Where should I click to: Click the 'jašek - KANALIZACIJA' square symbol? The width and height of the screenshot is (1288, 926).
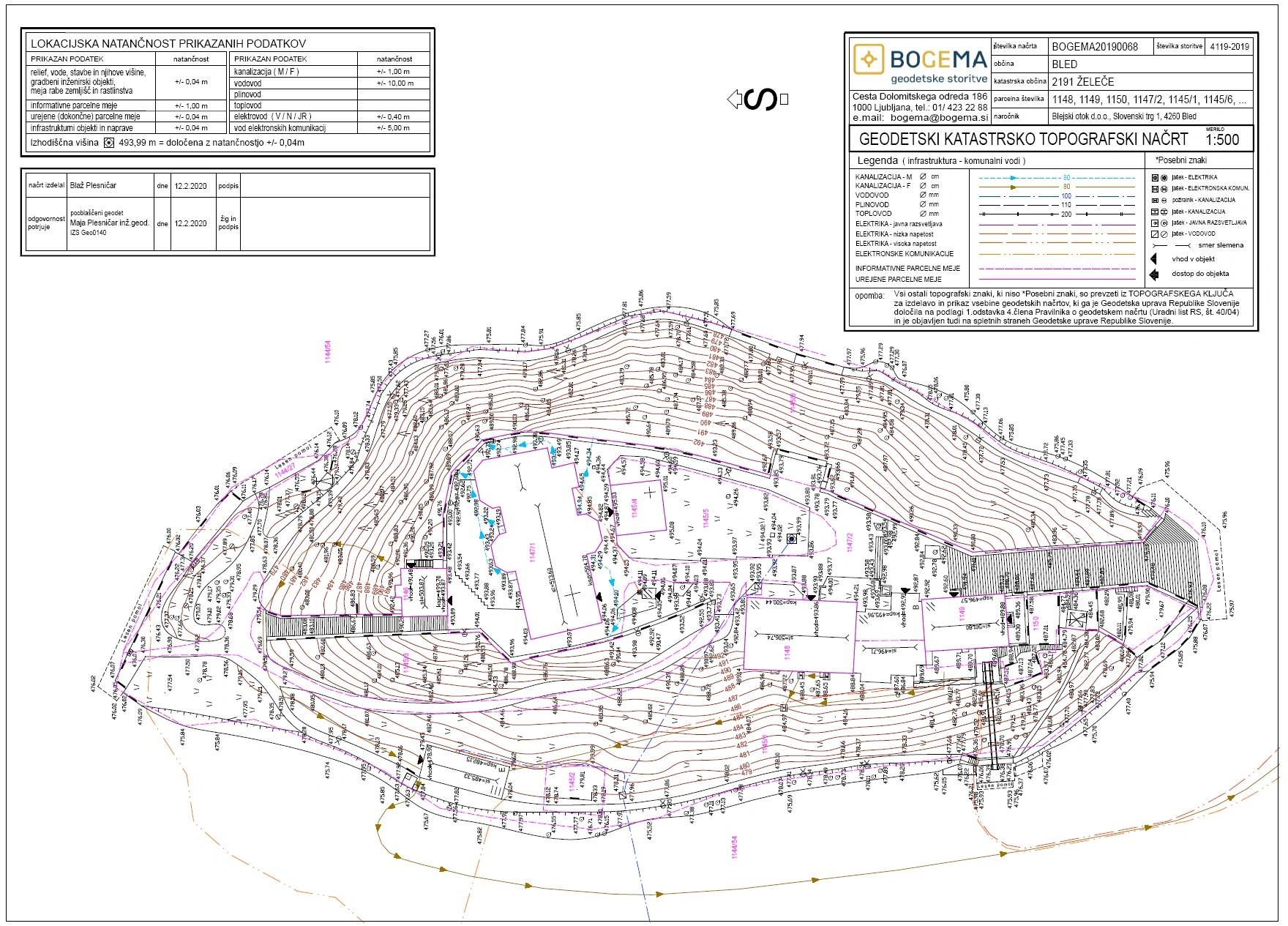click(x=1155, y=212)
